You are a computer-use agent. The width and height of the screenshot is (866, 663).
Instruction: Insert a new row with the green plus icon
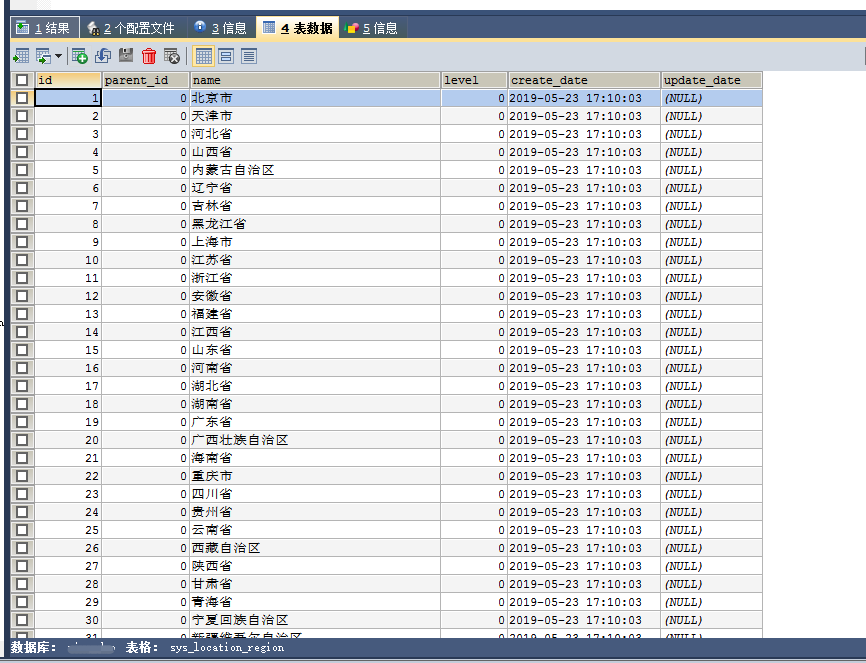(78, 55)
